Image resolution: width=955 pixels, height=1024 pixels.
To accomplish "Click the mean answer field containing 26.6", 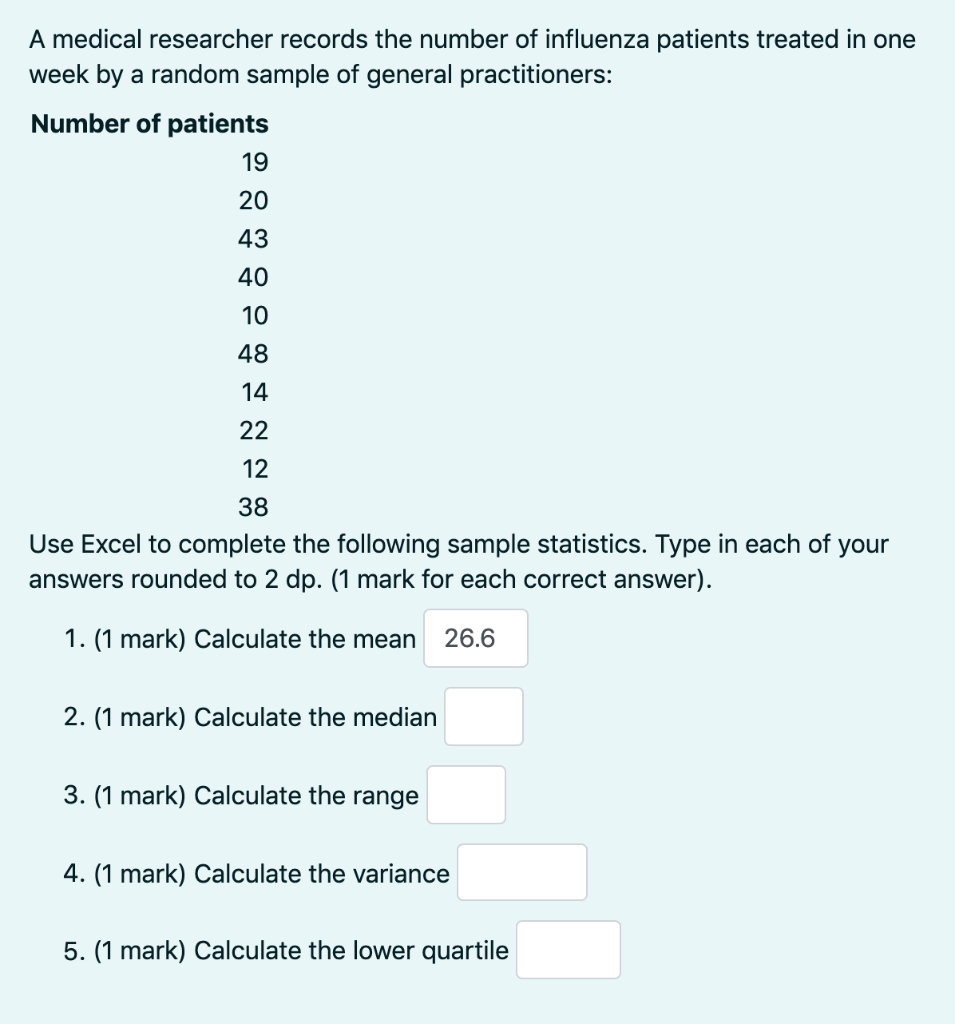I will tap(475, 638).
